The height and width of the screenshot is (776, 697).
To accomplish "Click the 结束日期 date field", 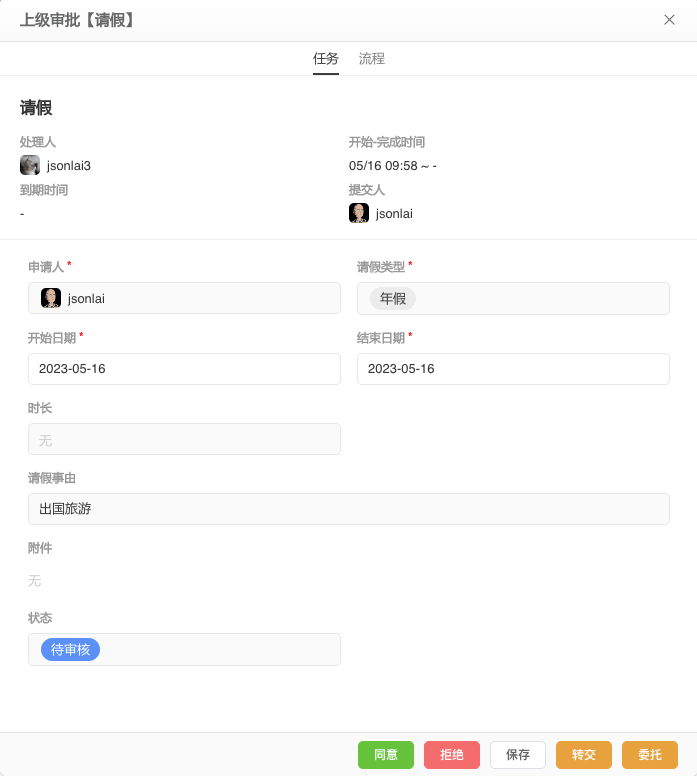I will [513, 369].
